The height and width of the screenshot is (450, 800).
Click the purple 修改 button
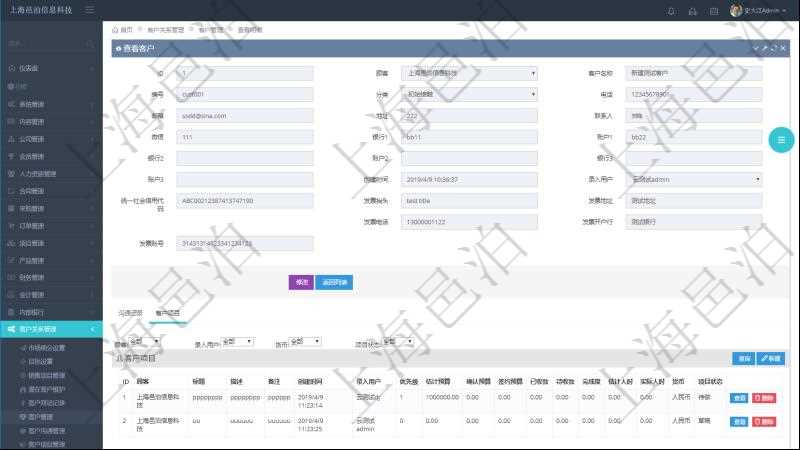[300, 282]
